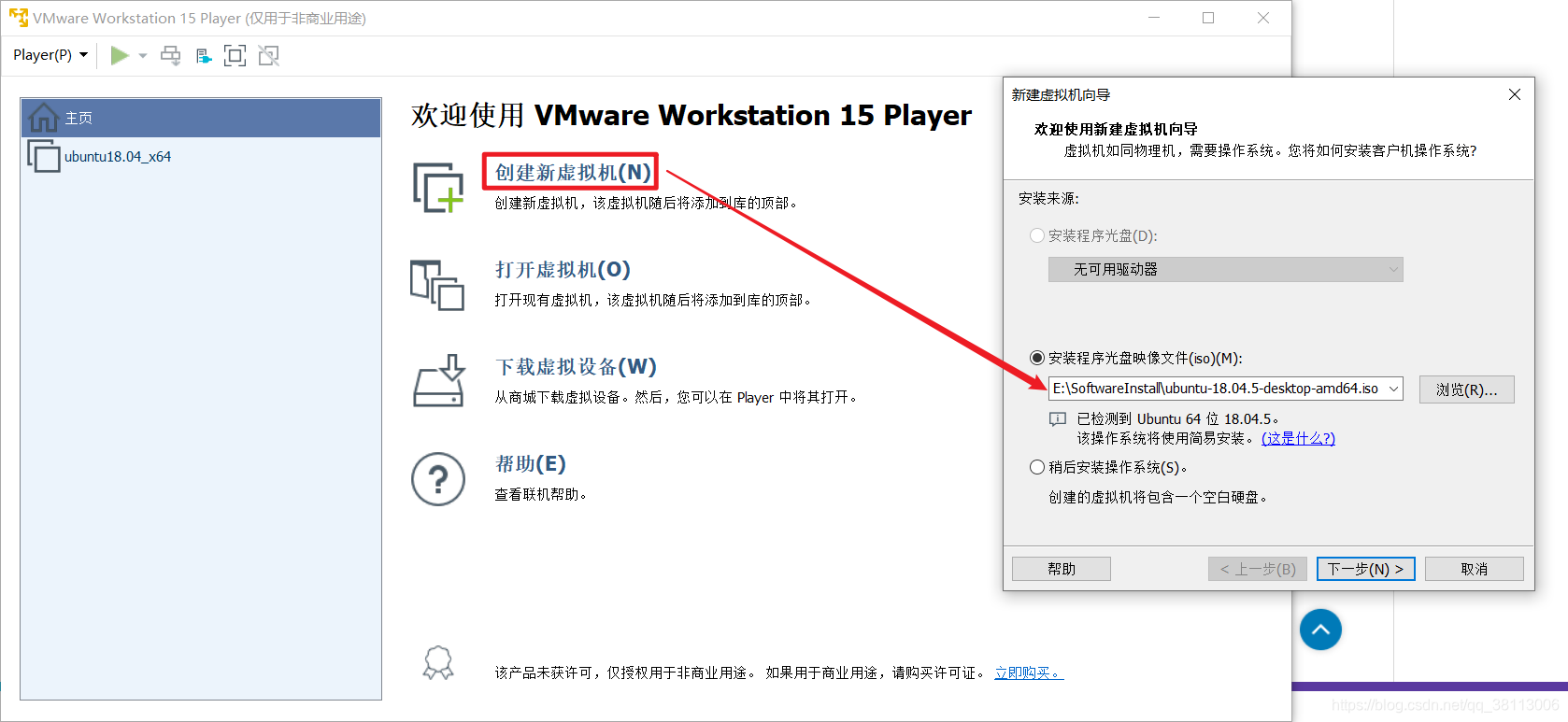1568x722 pixels.
Task: Click the VMware Player title bar logo
Action: click(18, 18)
